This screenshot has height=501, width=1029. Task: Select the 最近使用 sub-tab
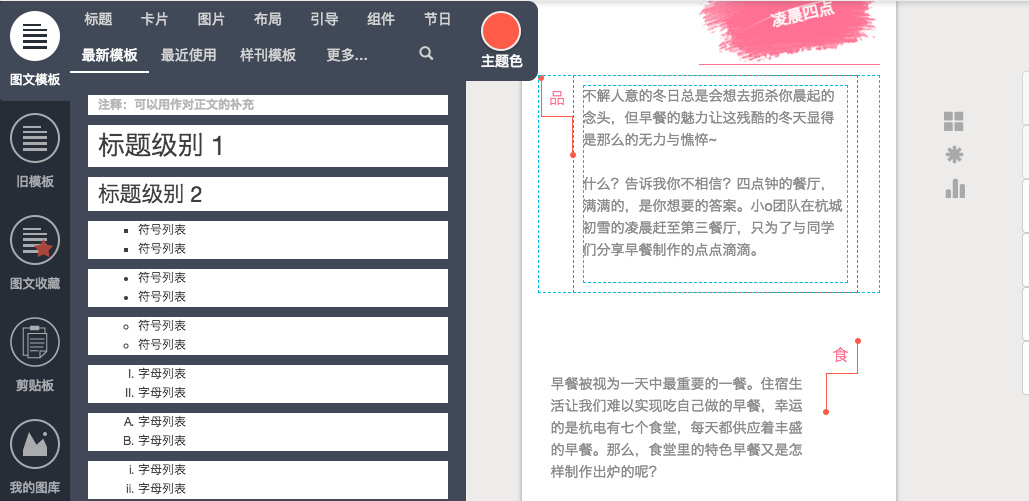[188, 55]
